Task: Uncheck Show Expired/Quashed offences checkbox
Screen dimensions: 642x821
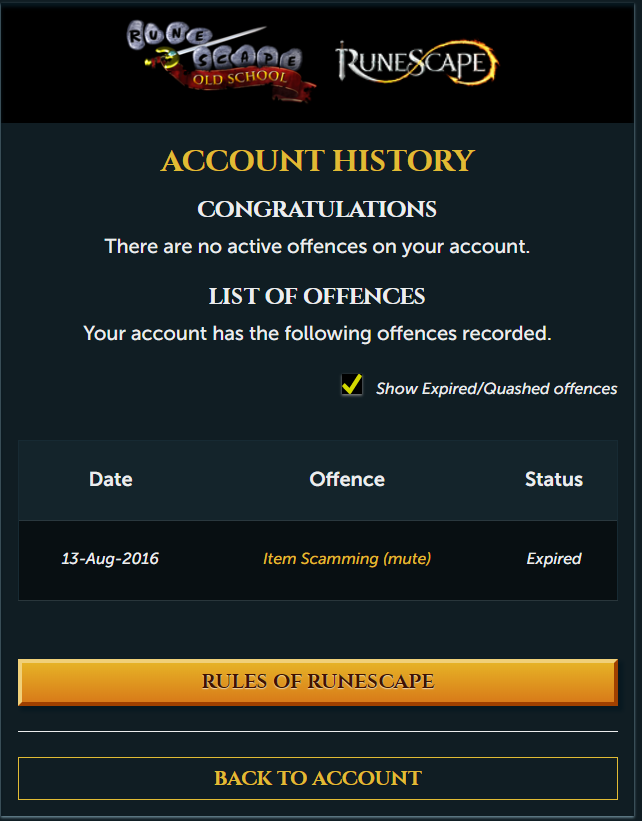Action: pos(352,384)
